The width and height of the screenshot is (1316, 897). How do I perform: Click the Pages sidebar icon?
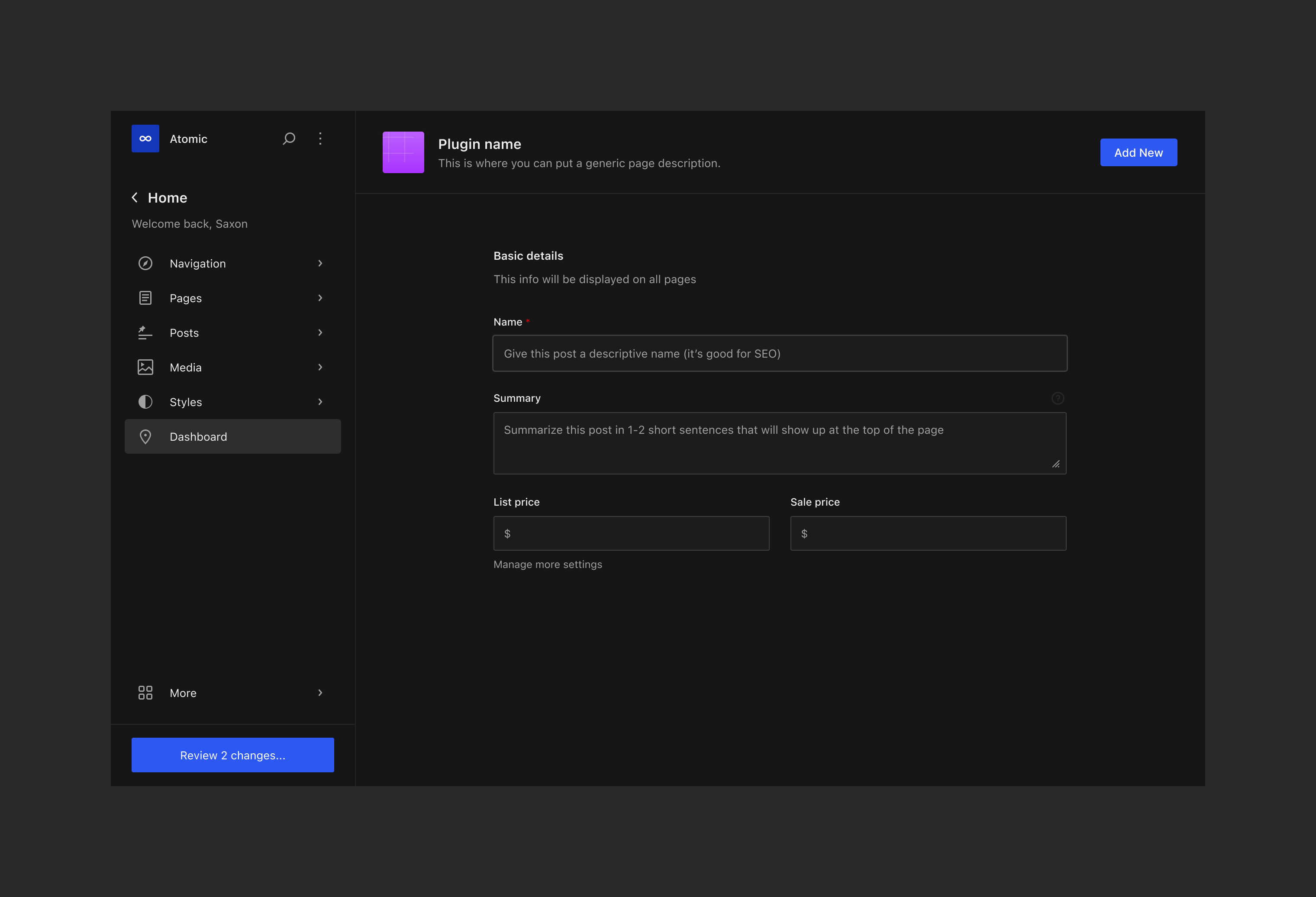(x=145, y=297)
